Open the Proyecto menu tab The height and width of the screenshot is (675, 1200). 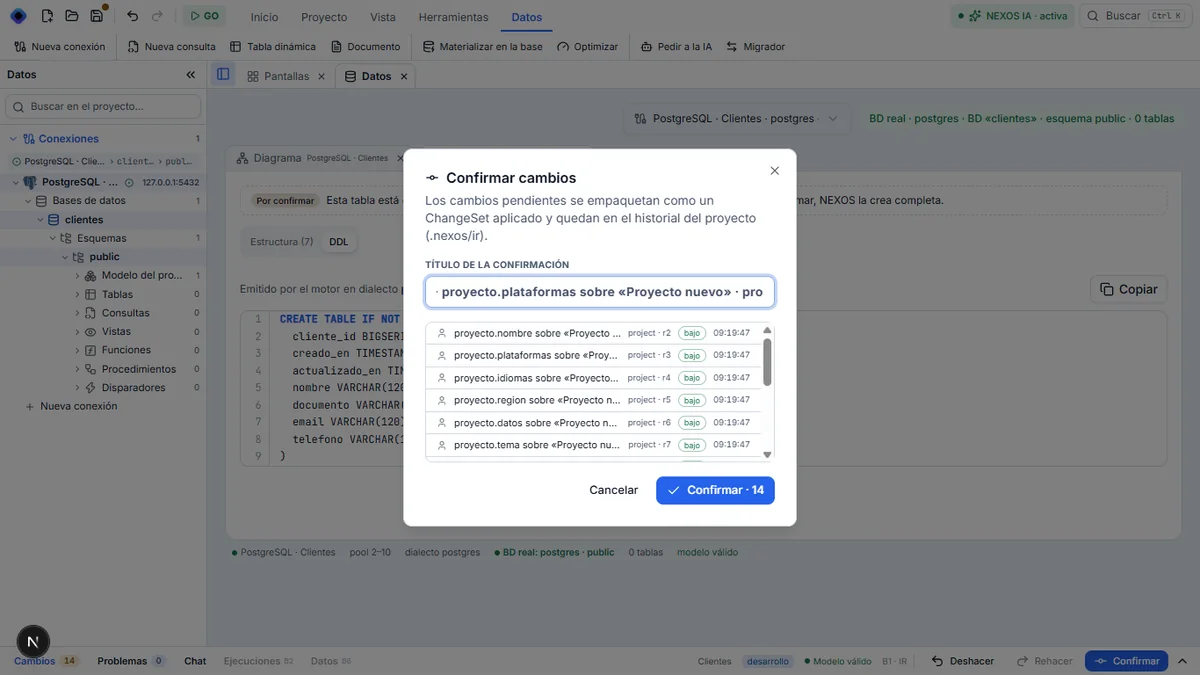[324, 17]
